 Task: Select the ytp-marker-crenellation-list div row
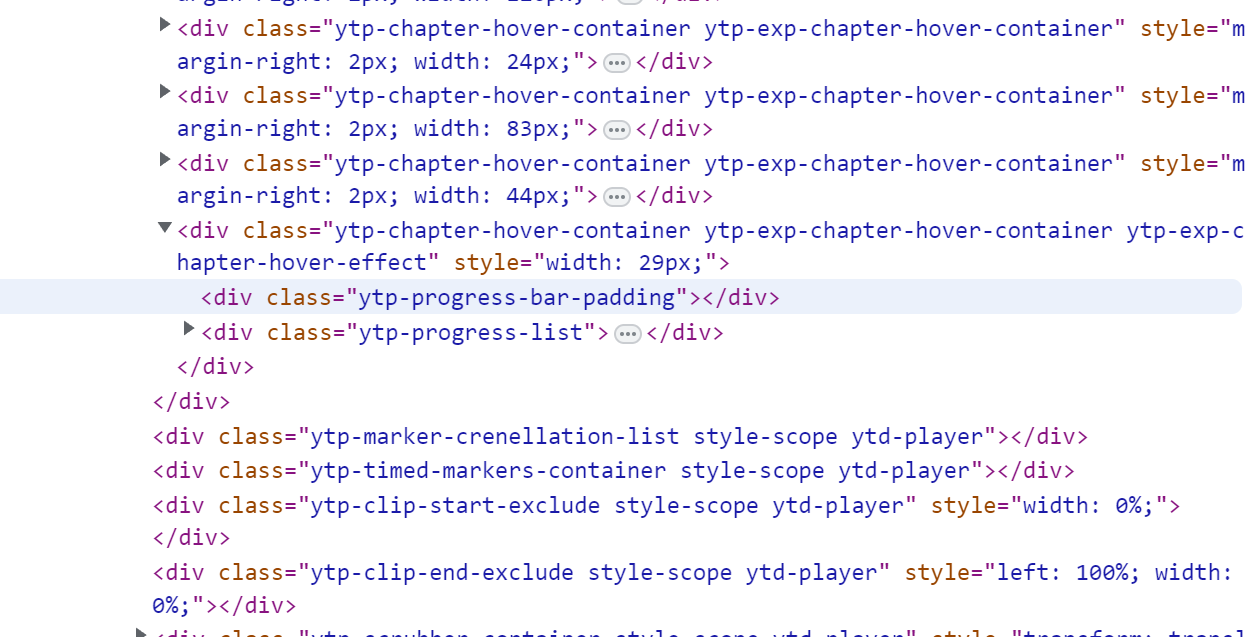coord(620,437)
